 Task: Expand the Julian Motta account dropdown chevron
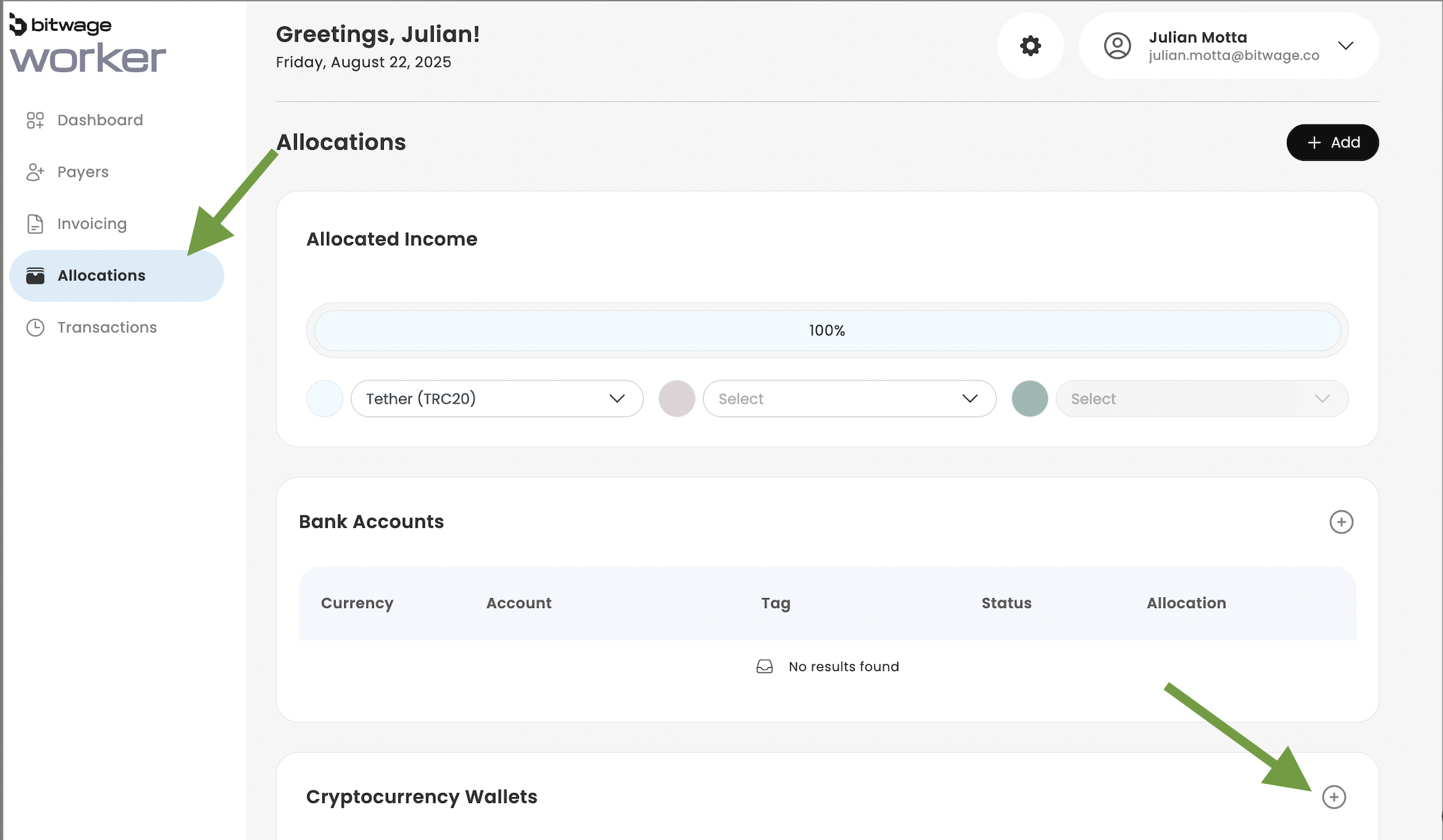click(1345, 46)
